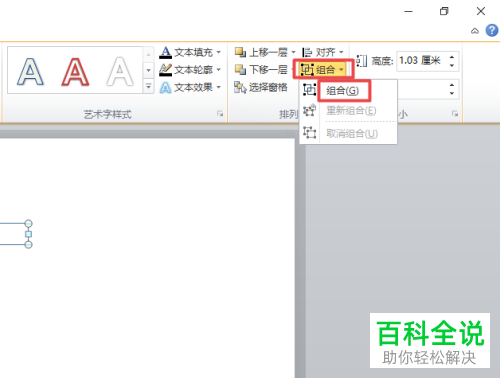Open the 文本轮廓 dropdown arrow
The image size is (500, 378).
coord(219,70)
